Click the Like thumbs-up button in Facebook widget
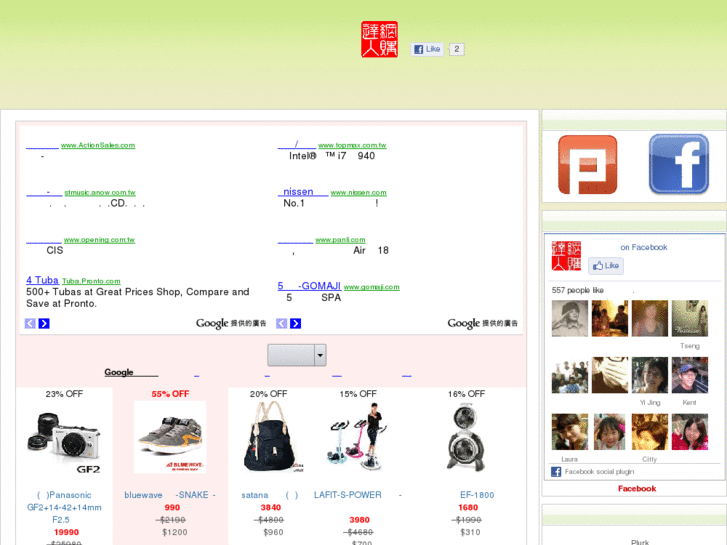The height and width of the screenshot is (545, 727). pos(606,266)
